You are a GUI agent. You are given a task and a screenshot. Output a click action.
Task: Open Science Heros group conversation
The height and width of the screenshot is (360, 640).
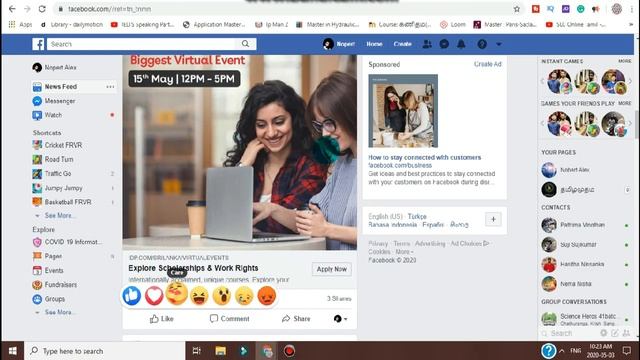coord(585,319)
